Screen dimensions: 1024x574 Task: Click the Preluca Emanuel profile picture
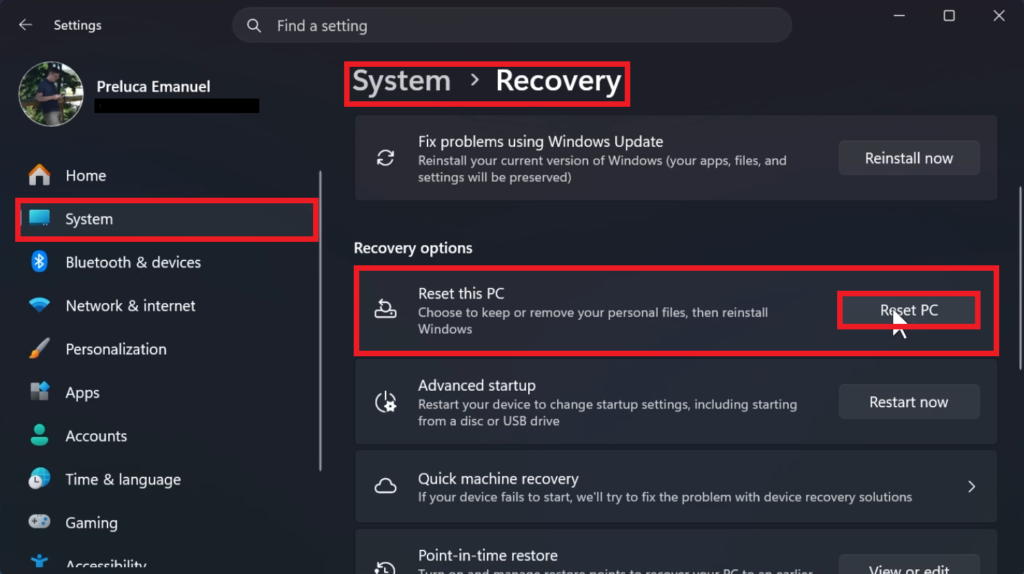pos(51,94)
